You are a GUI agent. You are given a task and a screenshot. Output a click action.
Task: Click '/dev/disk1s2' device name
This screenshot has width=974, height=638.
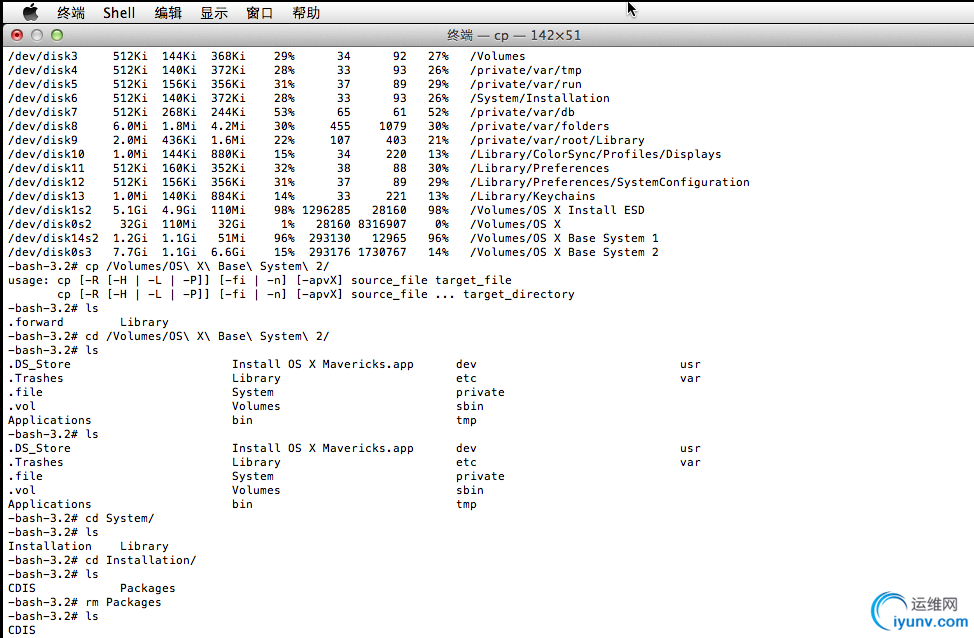coord(50,210)
